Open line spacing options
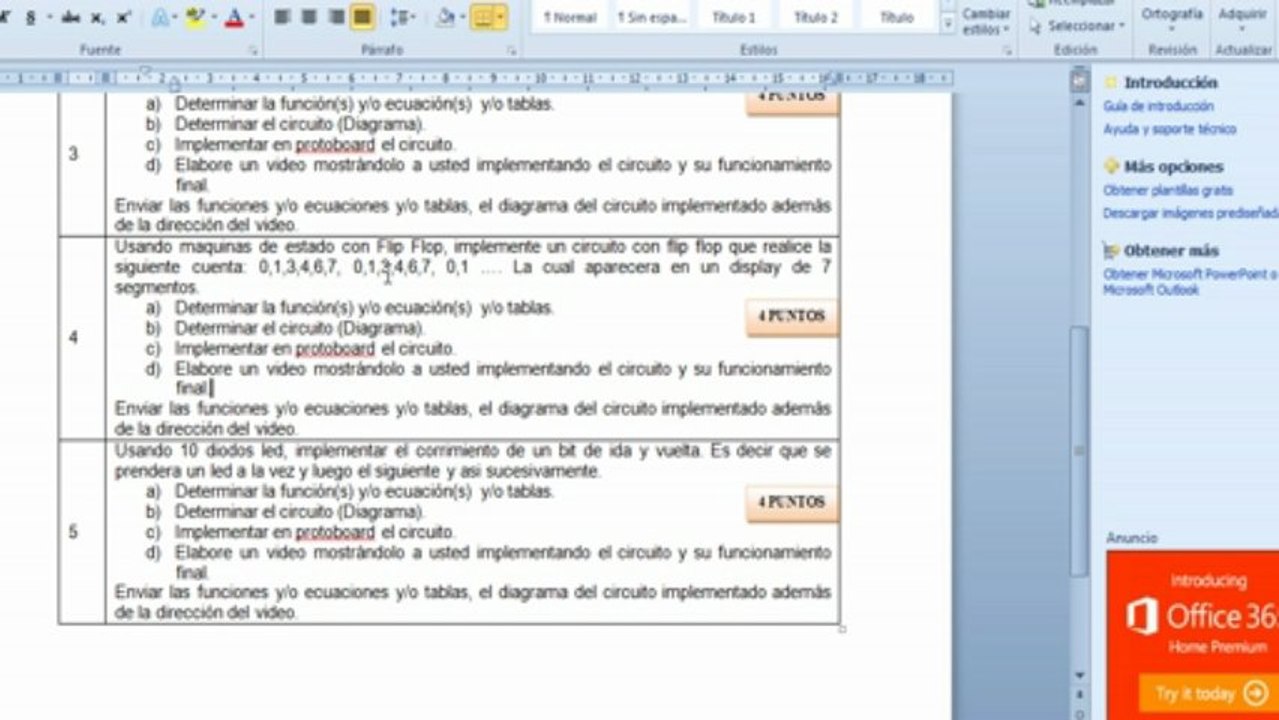The height and width of the screenshot is (720, 1279). [402, 17]
